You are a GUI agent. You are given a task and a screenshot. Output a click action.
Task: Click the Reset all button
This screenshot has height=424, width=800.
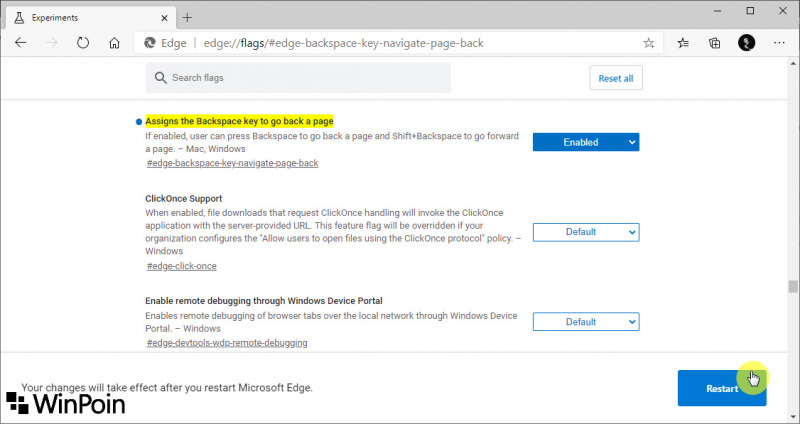616,78
